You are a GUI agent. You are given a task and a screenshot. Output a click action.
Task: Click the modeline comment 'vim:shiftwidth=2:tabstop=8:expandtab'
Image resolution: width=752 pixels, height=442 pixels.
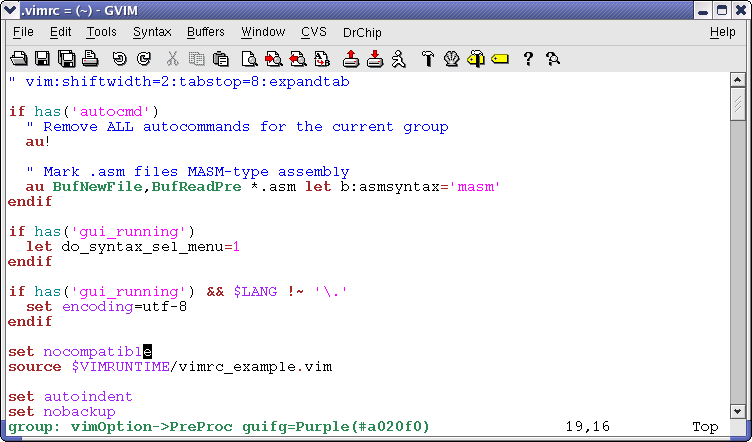click(188, 82)
